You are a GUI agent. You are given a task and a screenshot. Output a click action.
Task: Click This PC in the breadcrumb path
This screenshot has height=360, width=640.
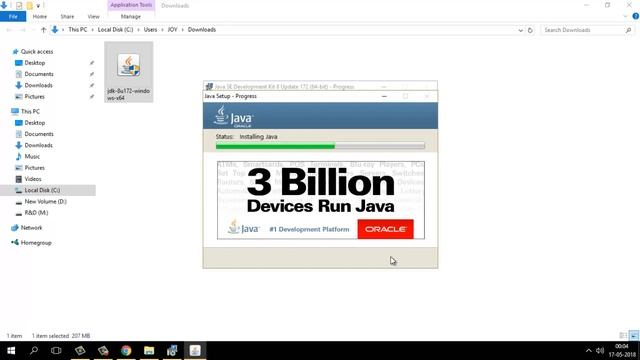(x=78, y=30)
